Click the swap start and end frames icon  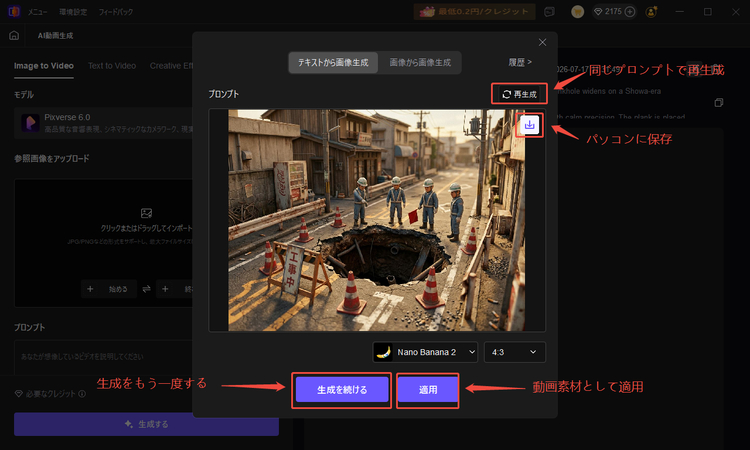pos(146,289)
